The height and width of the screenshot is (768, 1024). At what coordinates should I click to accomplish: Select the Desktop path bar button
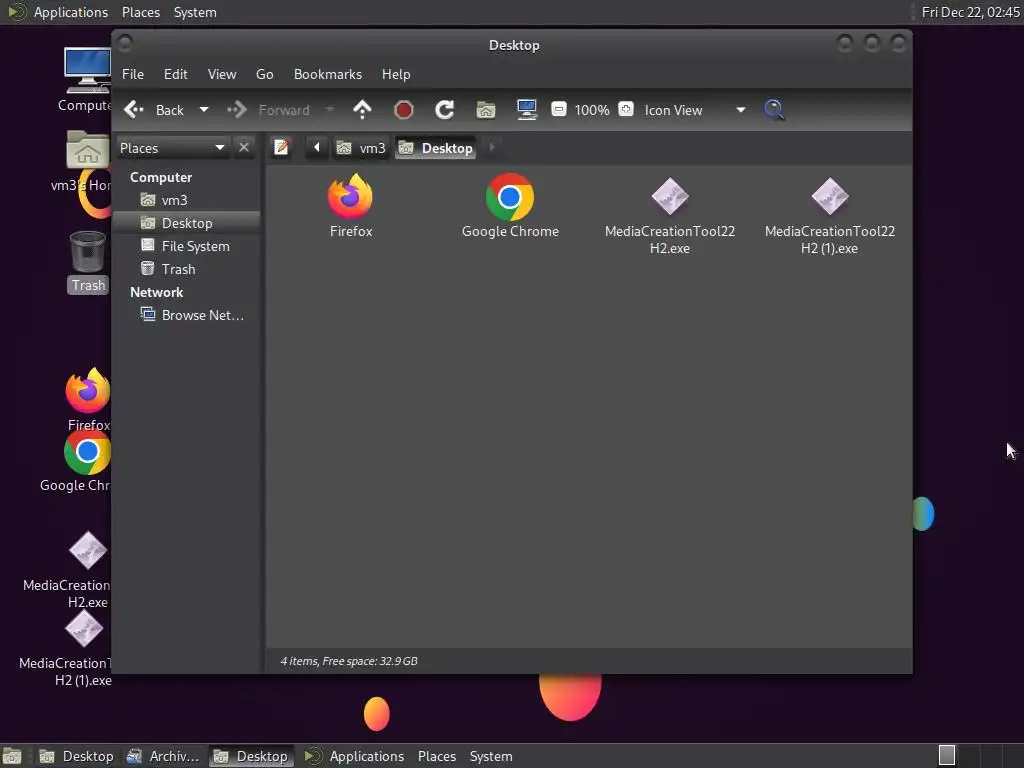pyautogui.click(x=436, y=148)
